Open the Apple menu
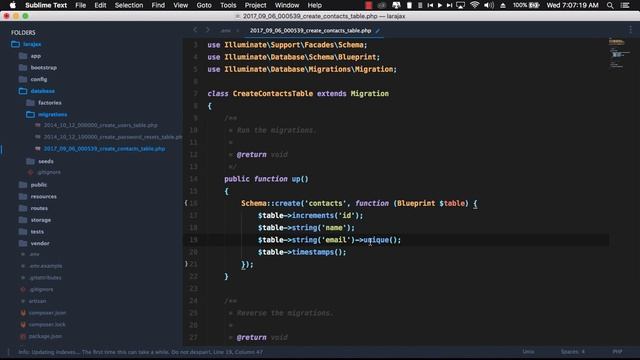This screenshot has width=640, height=360. click(13, 5)
